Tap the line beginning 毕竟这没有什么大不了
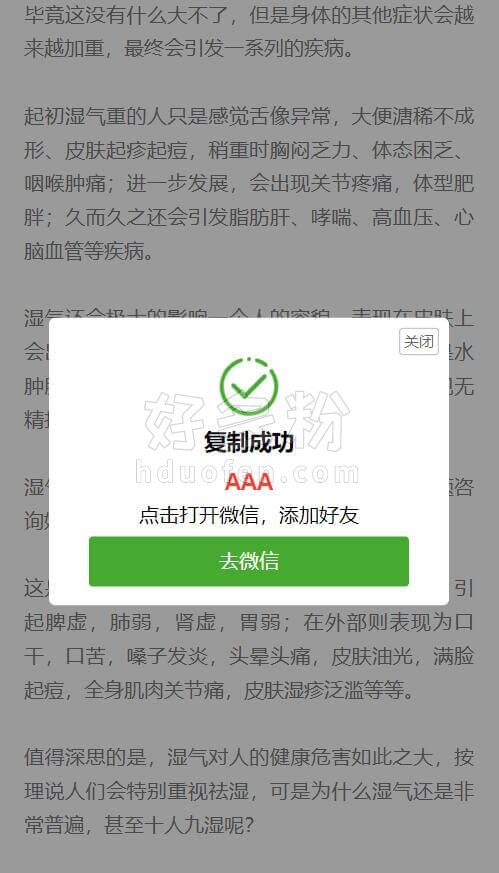This screenshot has height=873, width=499. [249, 15]
